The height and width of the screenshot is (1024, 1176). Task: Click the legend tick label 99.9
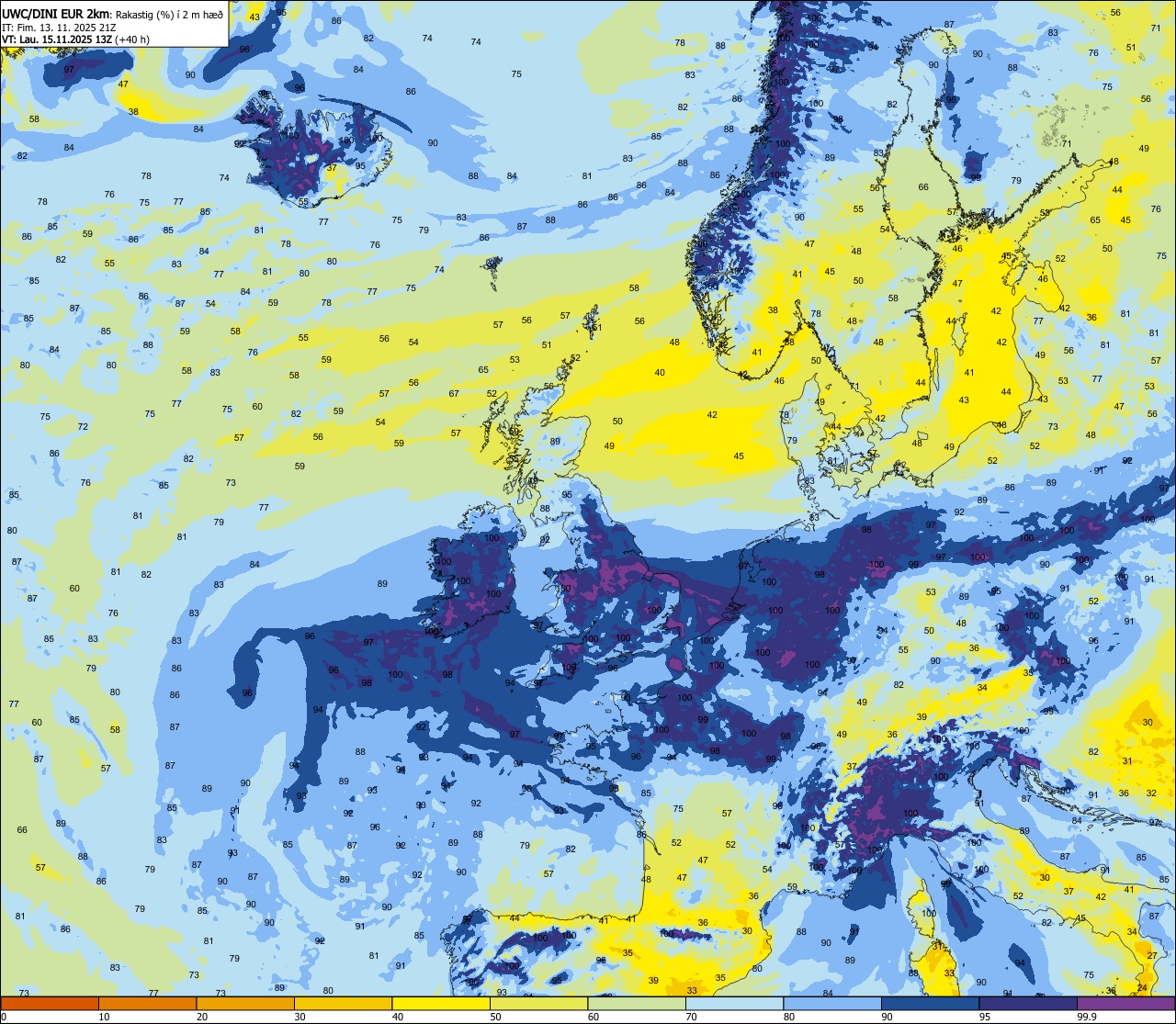tap(1088, 1017)
